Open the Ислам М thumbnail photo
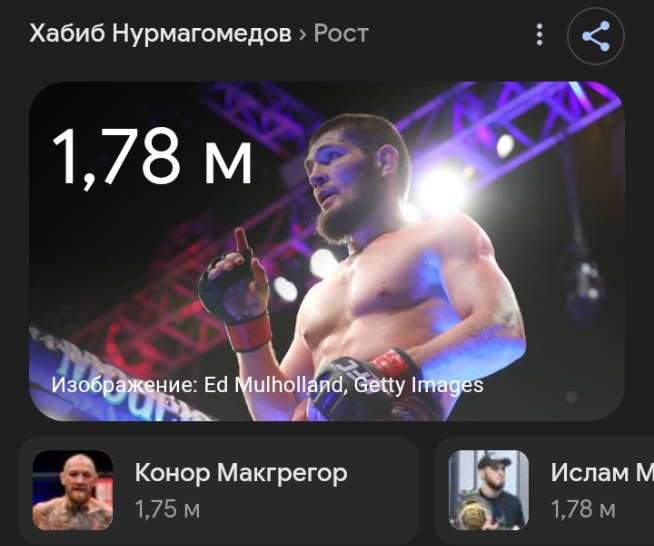This screenshot has height=546, width=654. [488, 490]
